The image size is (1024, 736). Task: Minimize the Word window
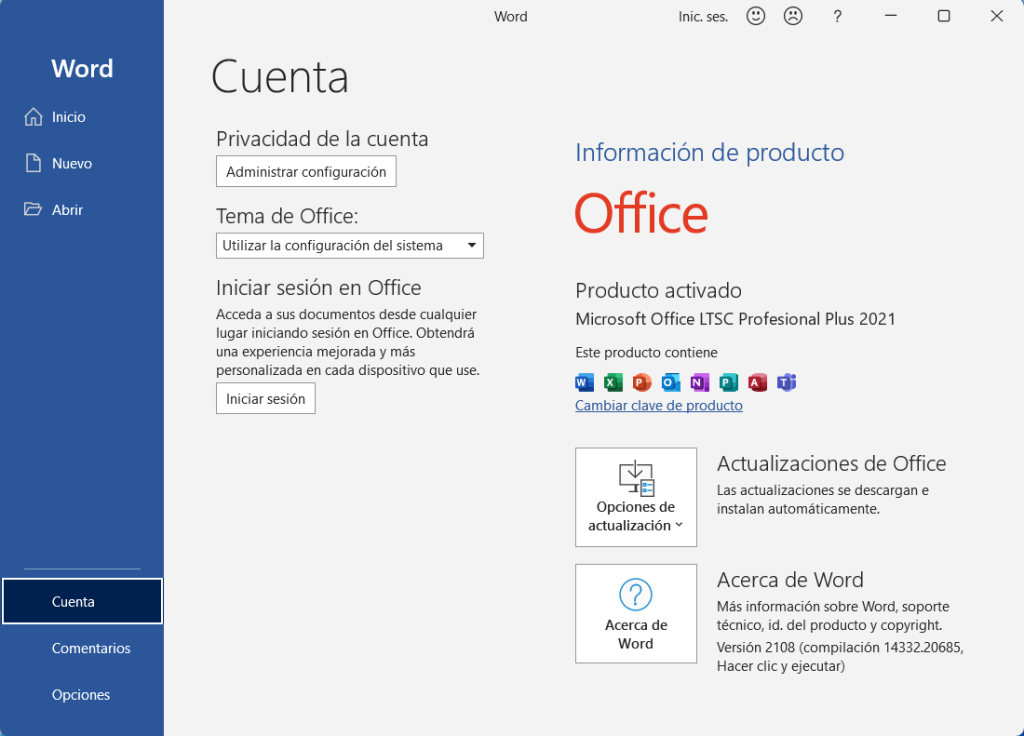point(891,16)
